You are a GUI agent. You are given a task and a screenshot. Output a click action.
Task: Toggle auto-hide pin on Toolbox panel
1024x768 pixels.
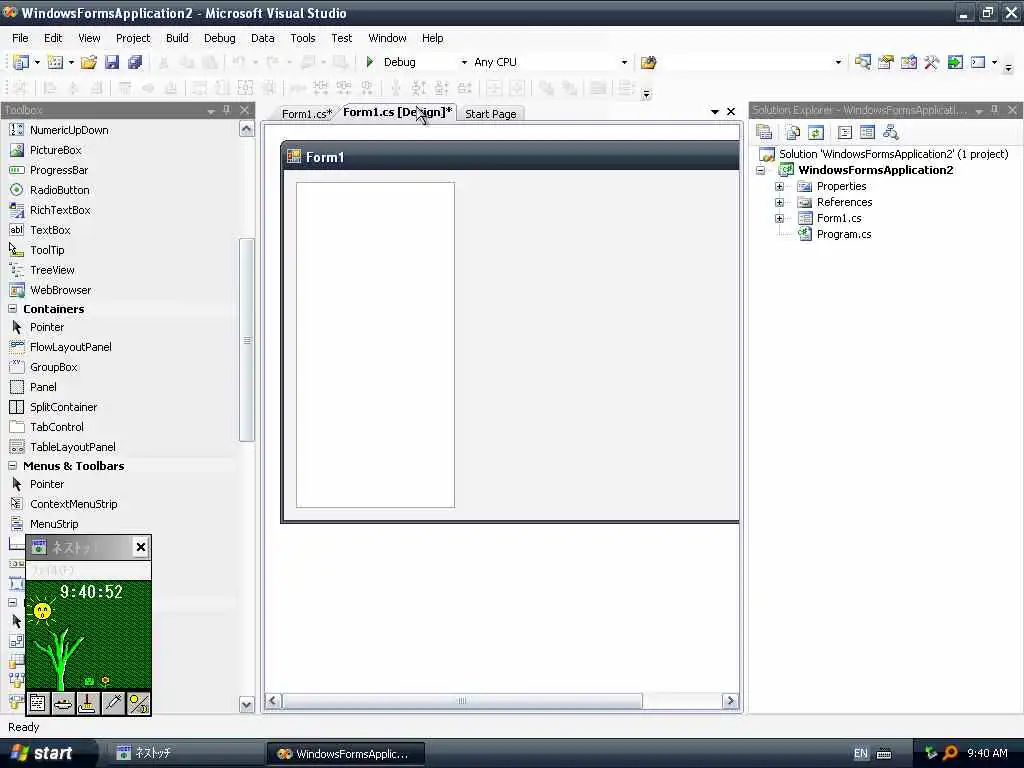(227, 110)
